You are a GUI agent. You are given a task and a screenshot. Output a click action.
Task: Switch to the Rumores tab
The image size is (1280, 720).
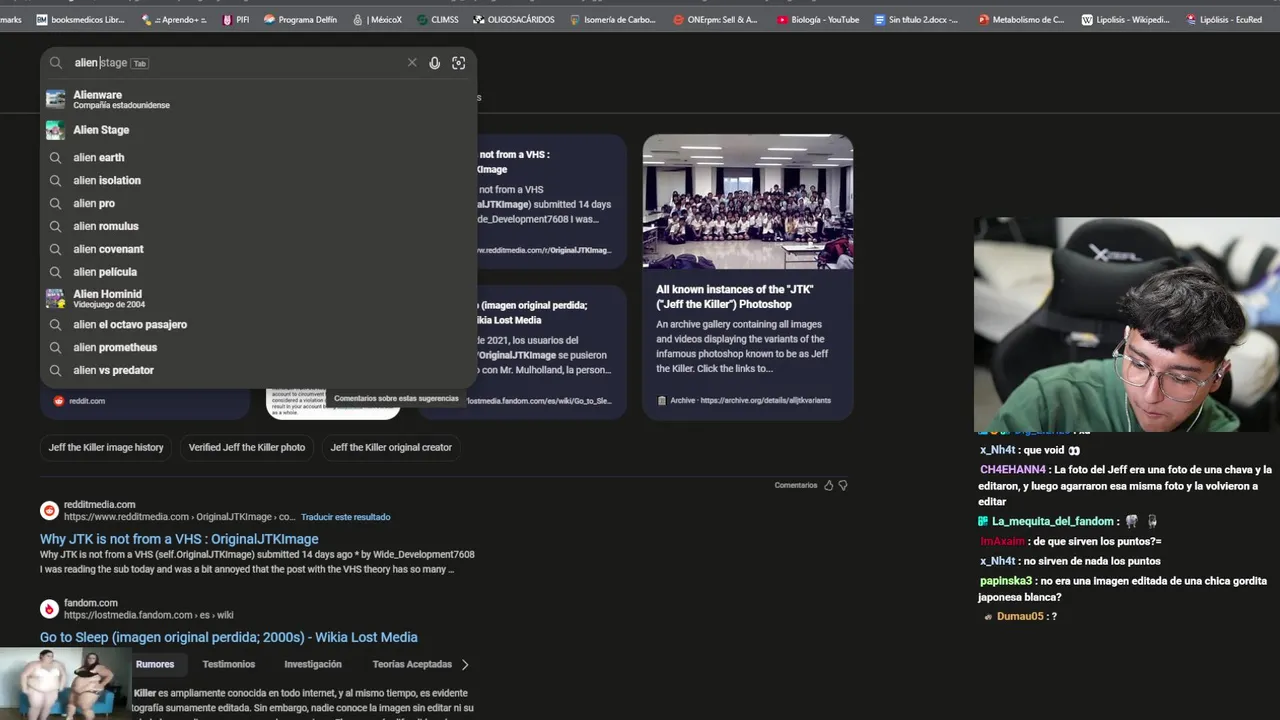click(x=155, y=664)
